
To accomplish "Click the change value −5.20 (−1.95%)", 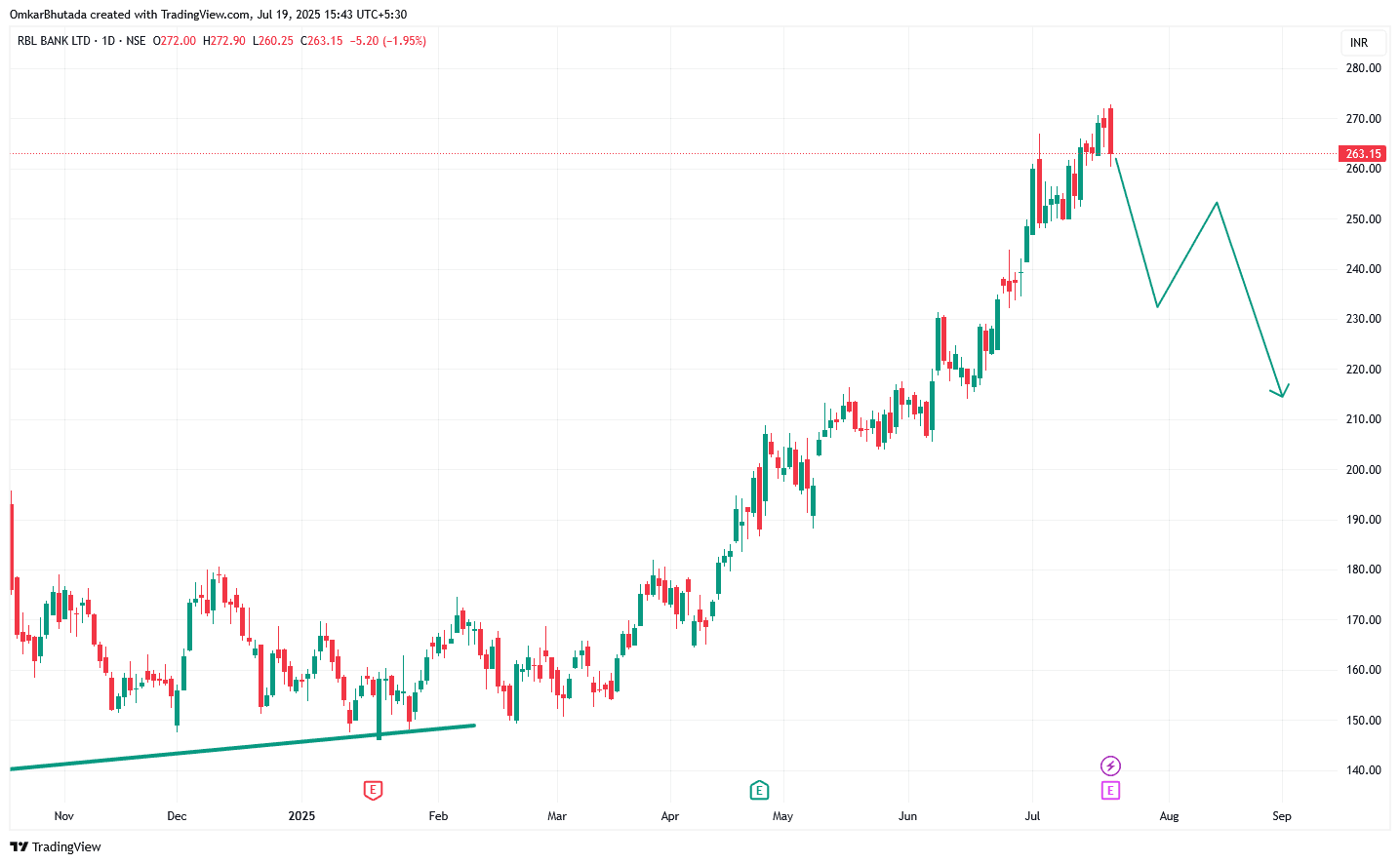I will tap(388, 41).
